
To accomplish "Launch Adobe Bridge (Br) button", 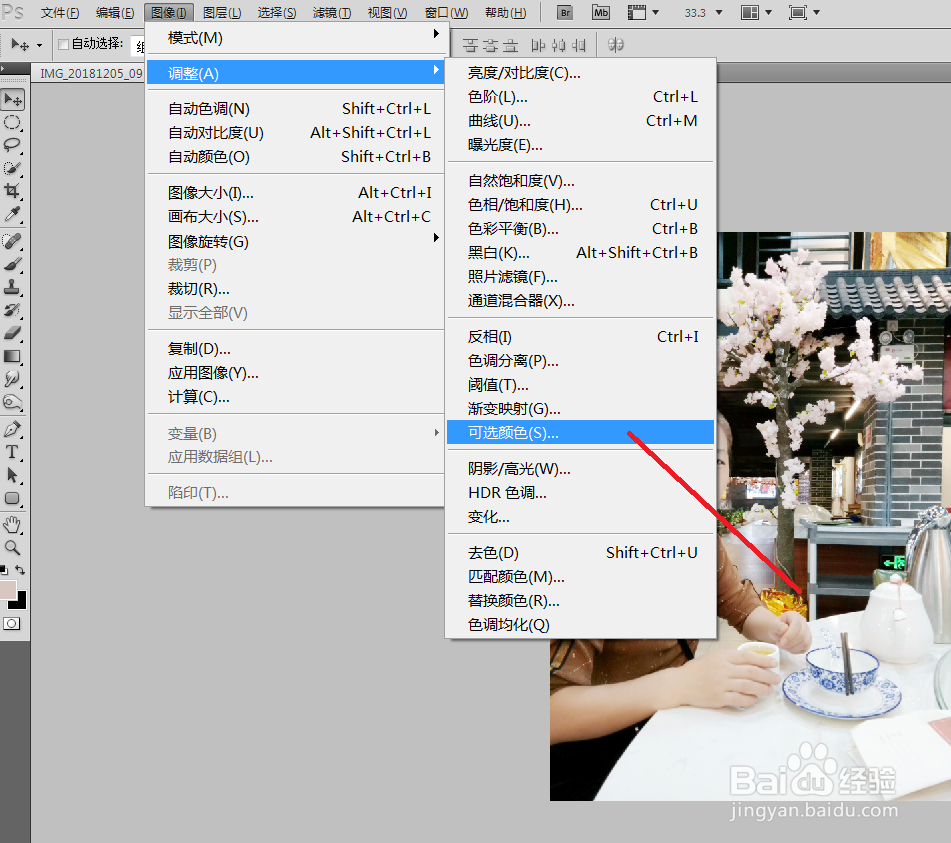I will coord(565,12).
